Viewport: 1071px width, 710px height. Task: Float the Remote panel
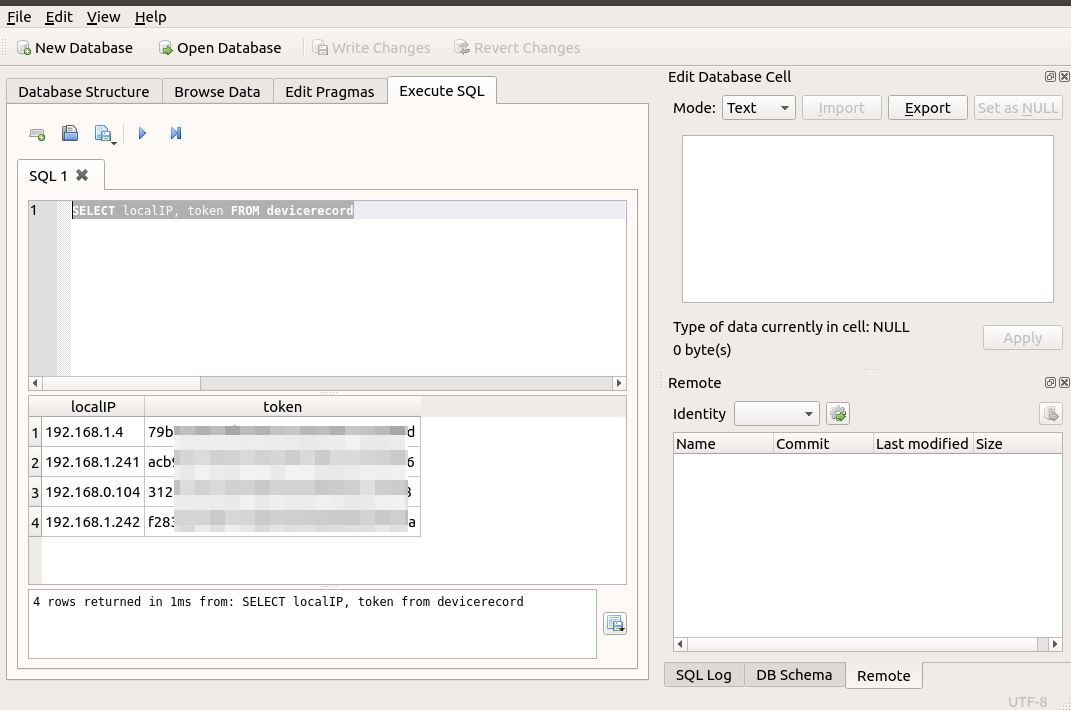click(x=1051, y=383)
